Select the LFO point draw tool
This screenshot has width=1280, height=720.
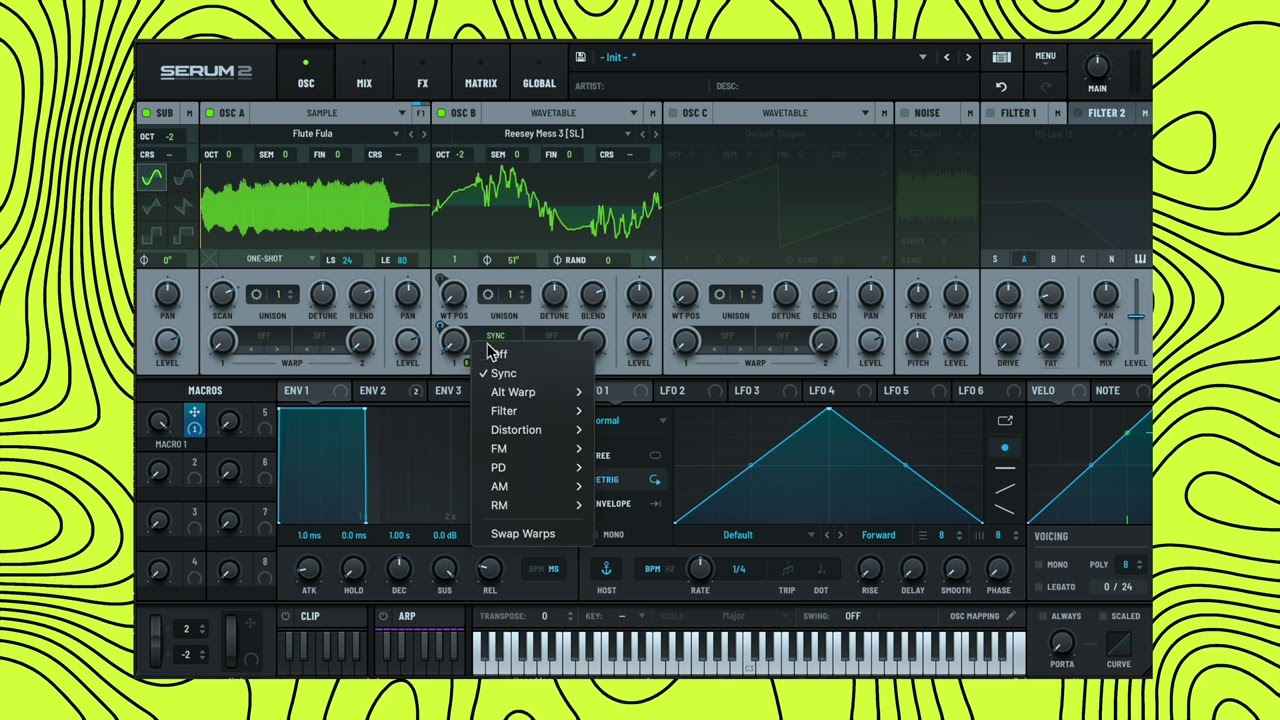1005,447
